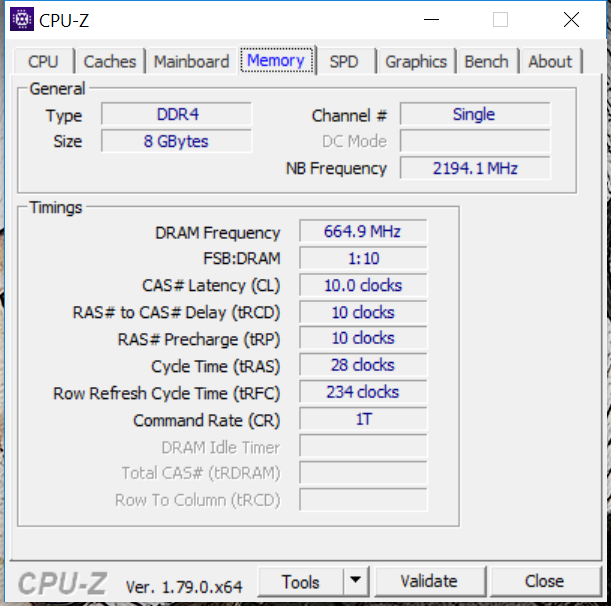Image resolution: width=611 pixels, height=606 pixels.
Task: Click the Validate button
Action: 429,582
